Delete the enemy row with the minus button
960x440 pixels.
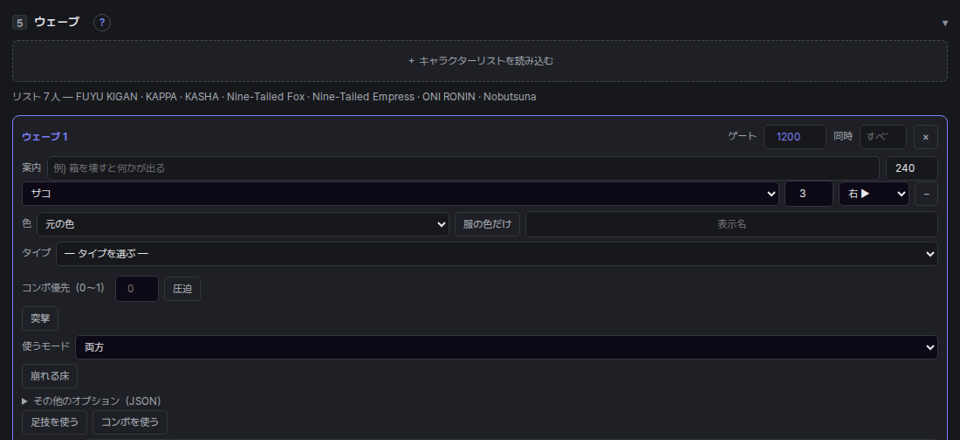926,193
